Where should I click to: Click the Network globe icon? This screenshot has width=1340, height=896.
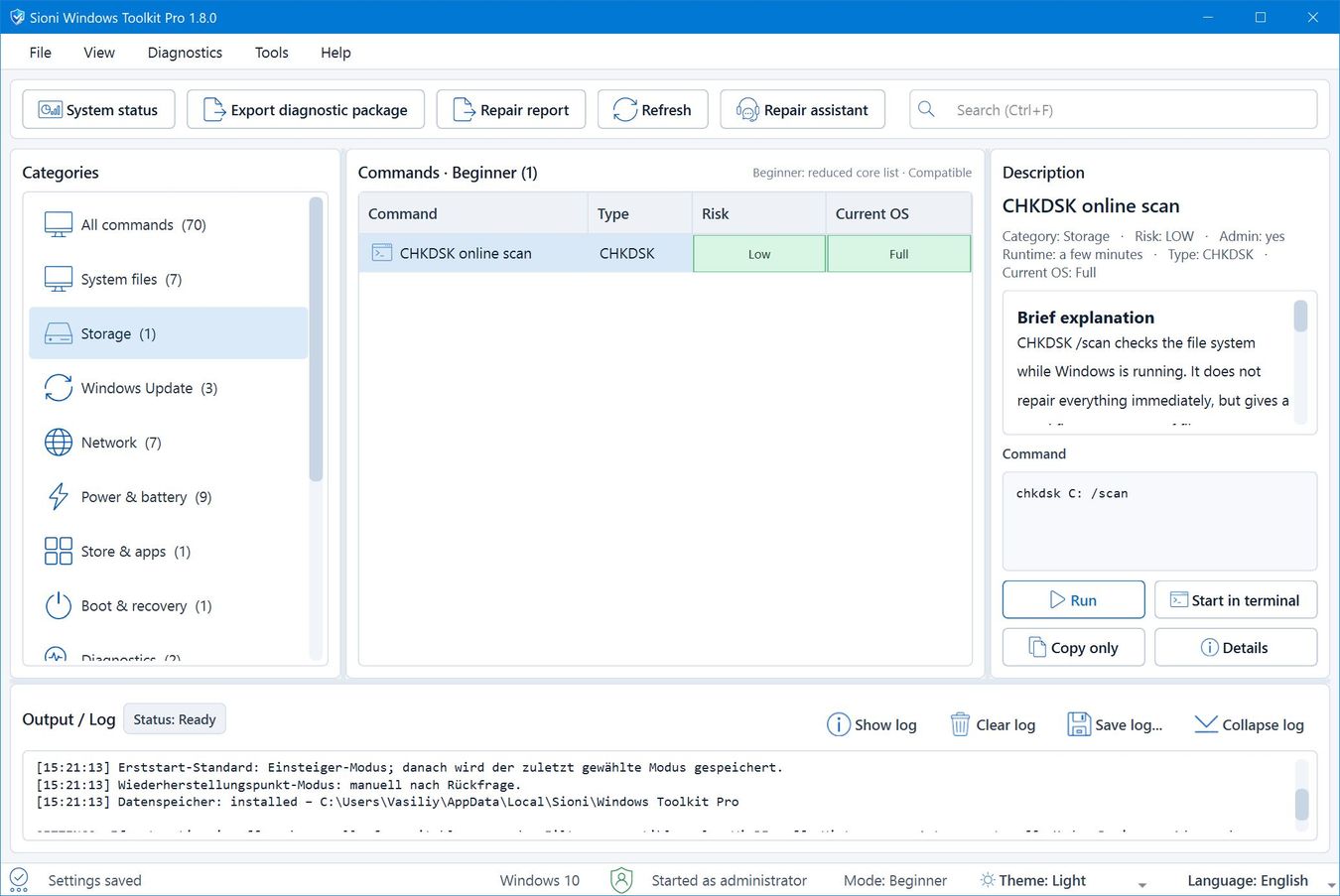click(59, 443)
